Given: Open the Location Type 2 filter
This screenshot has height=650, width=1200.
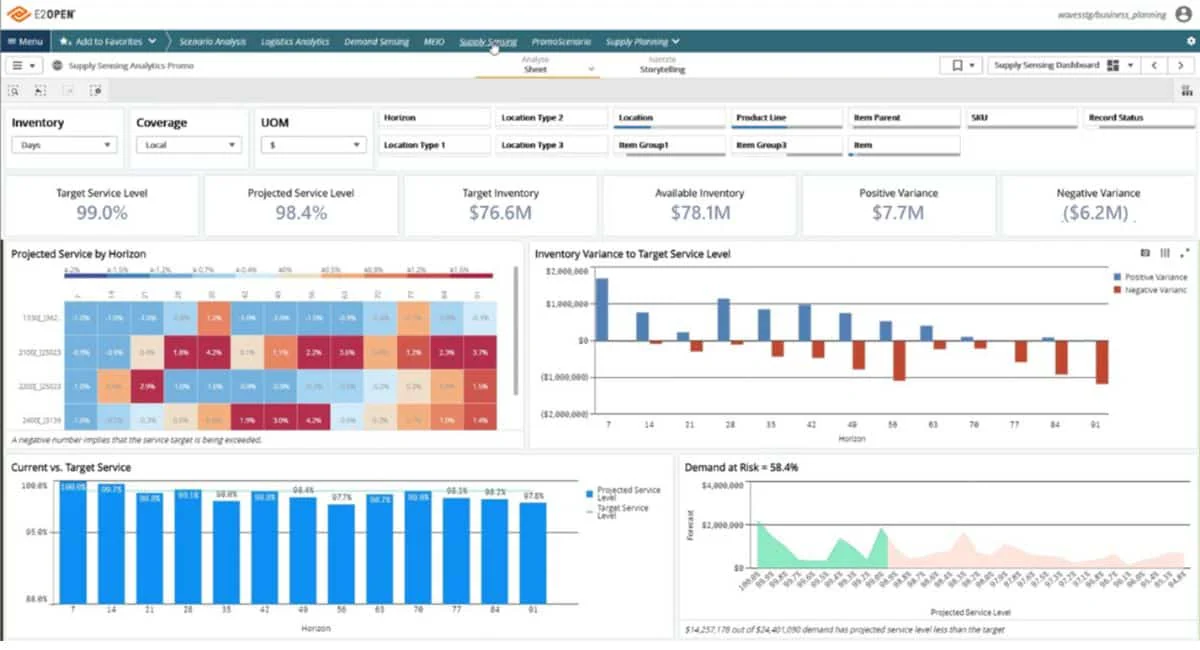Looking at the screenshot, I should click(x=552, y=118).
